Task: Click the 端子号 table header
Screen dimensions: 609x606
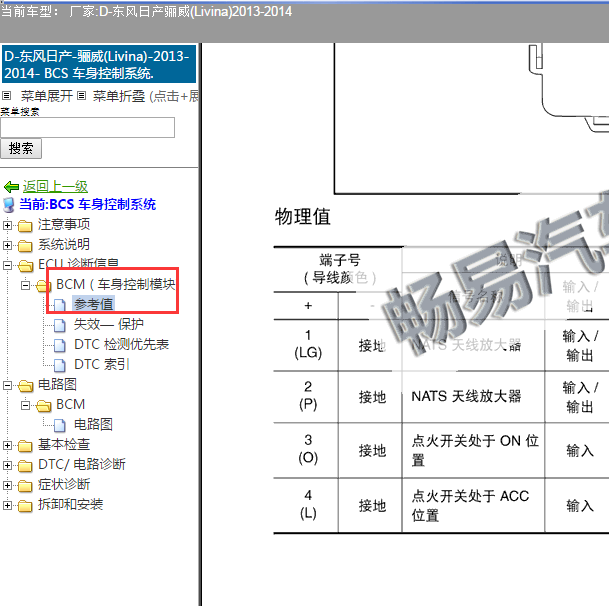Action: coord(339,269)
